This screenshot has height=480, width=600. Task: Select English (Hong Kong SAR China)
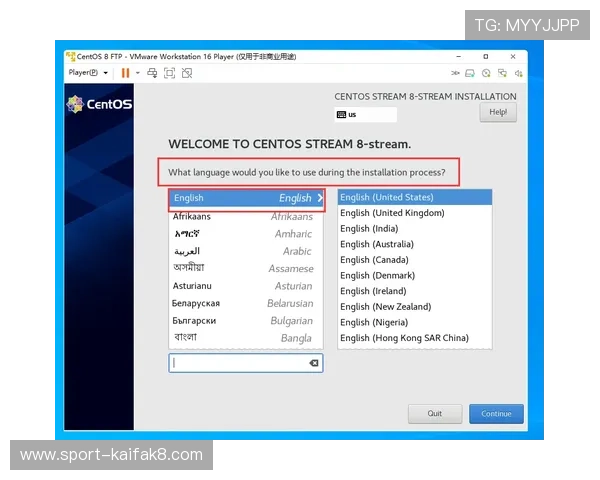point(404,338)
